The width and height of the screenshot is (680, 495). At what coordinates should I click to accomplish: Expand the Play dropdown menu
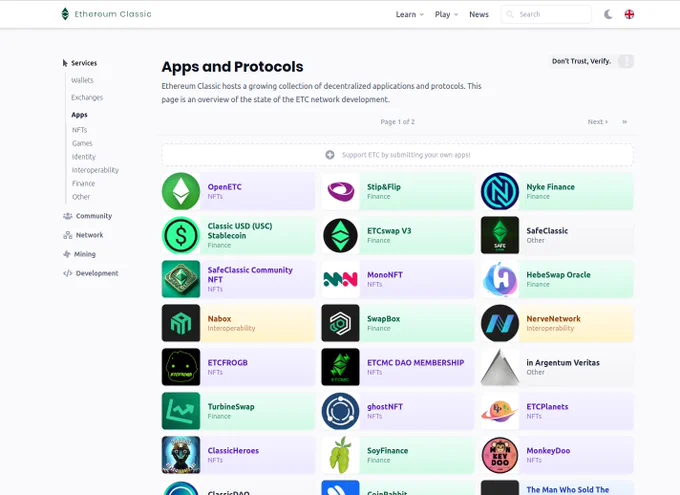(x=446, y=14)
